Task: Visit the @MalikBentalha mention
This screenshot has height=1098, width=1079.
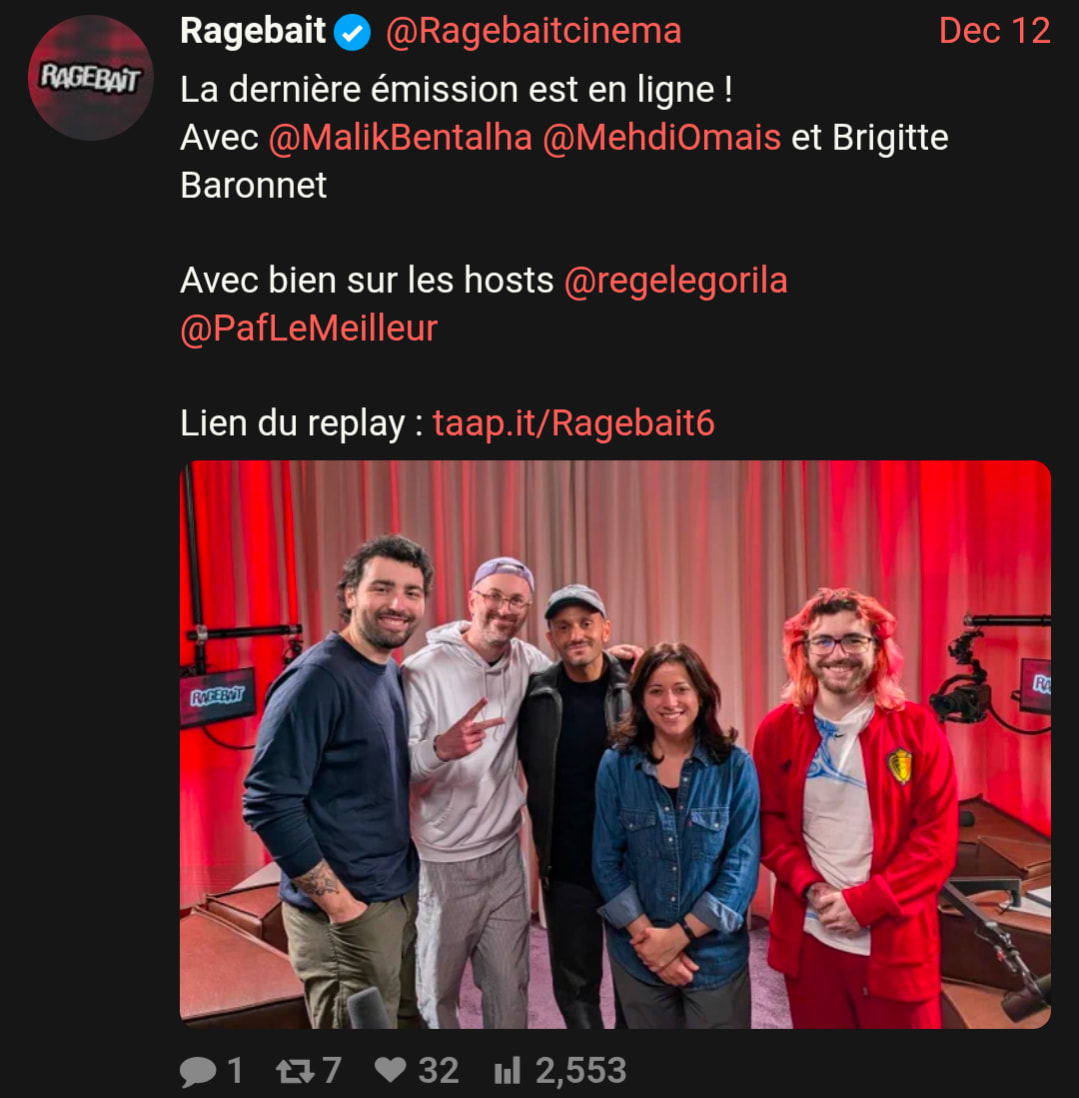Action: point(401,137)
